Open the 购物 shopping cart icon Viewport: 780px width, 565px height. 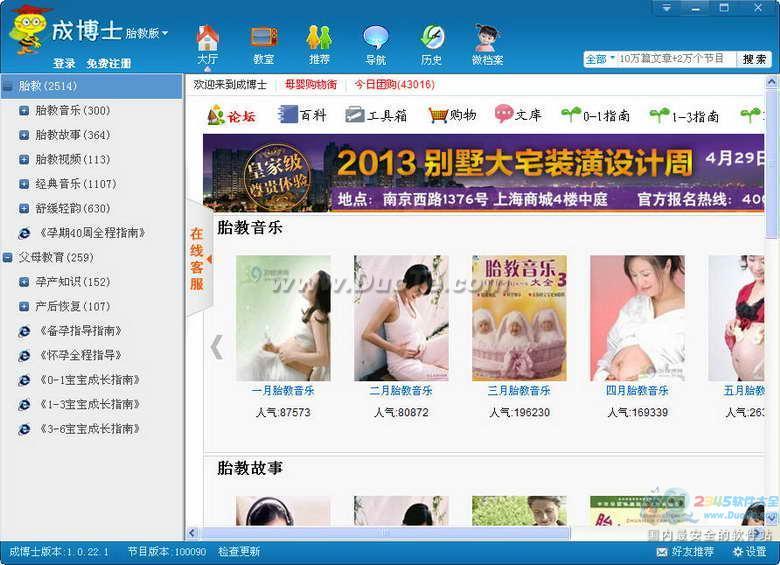[438, 115]
